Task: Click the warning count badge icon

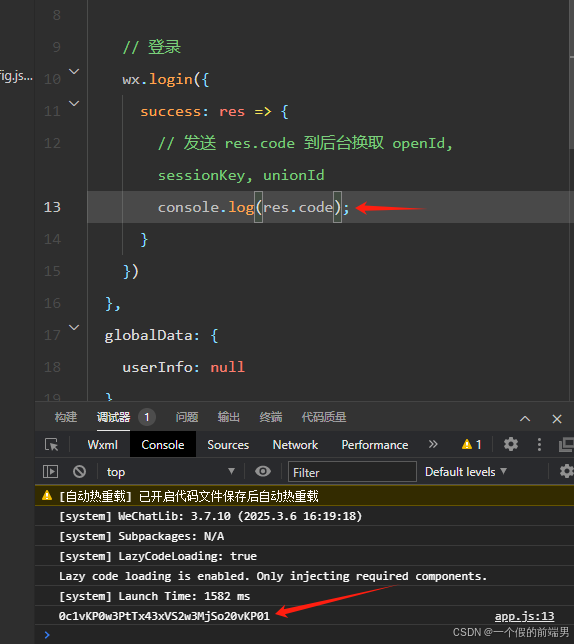Action: pos(471,444)
